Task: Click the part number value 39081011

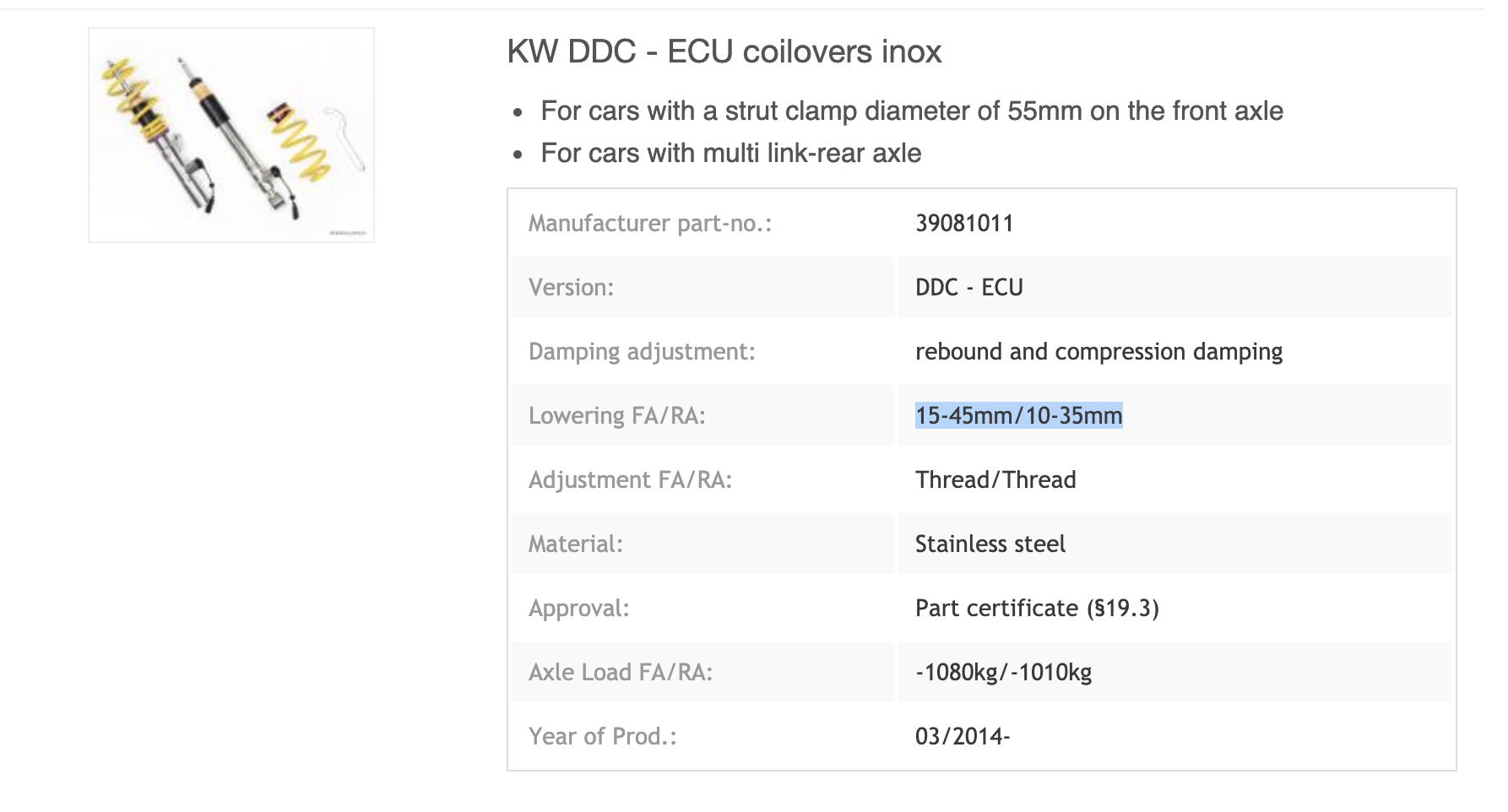Action: 964,224
